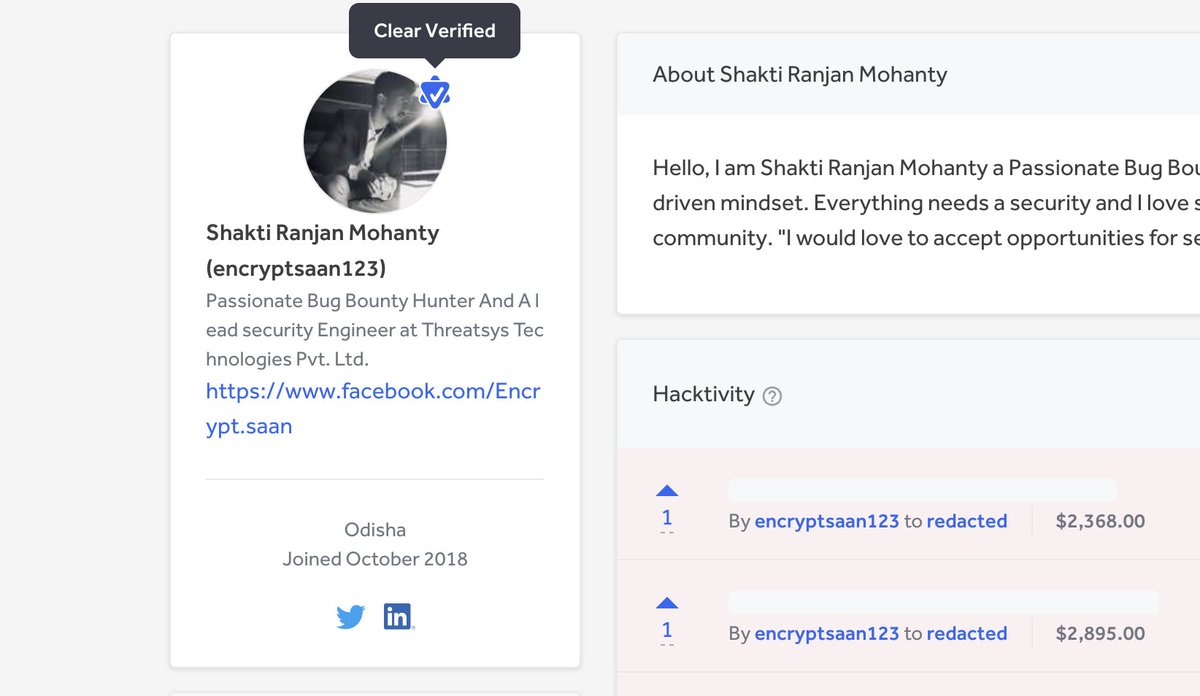Click the Clear Verified button

coord(433,30)
